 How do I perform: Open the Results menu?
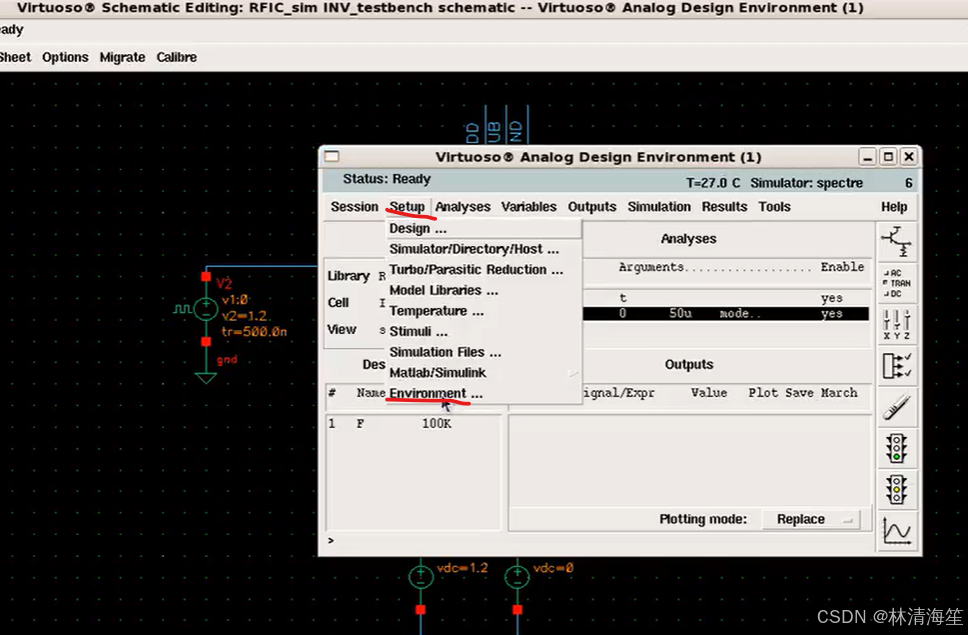(x=724, y=207)
